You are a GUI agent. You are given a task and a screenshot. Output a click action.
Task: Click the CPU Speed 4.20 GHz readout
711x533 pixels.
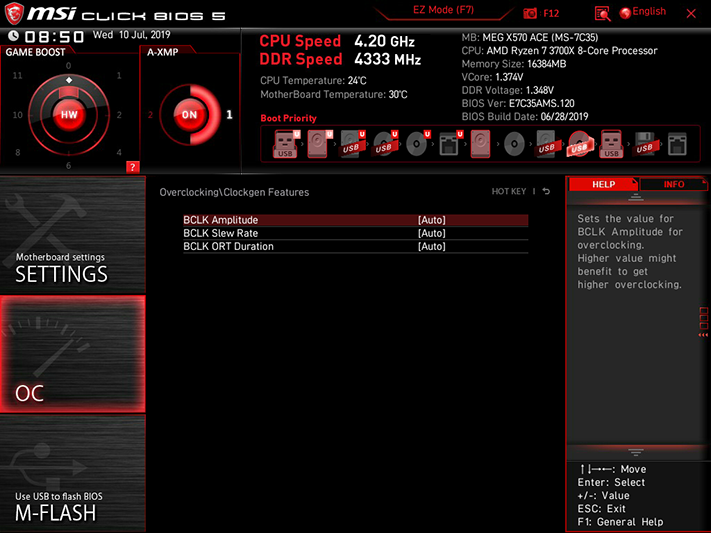coord(337,41)
